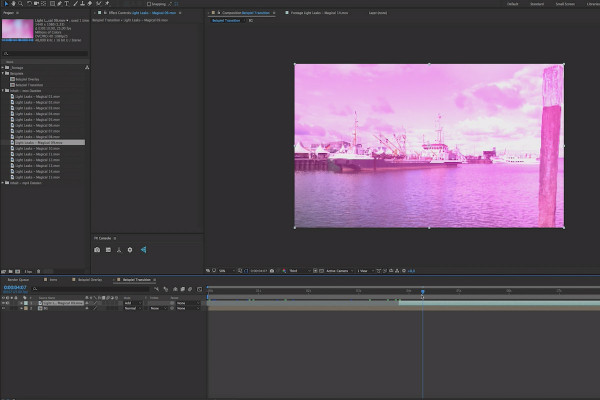Switch to Footage Light Leaks viewer tab

coord(319,13)
